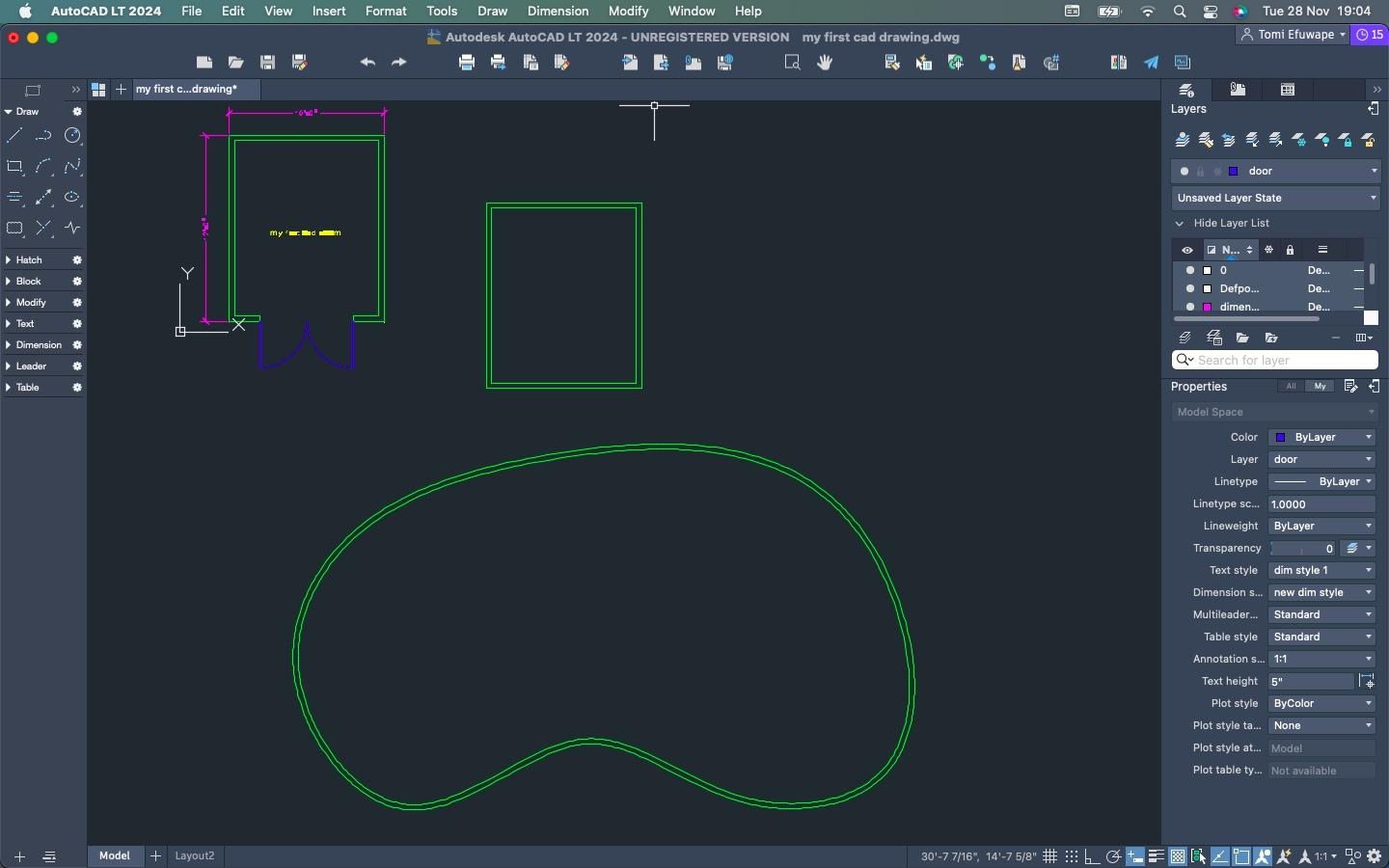The image size is (1389, 868).
Task: Click the My properties filter button
Action: (x=1321, y=387)
